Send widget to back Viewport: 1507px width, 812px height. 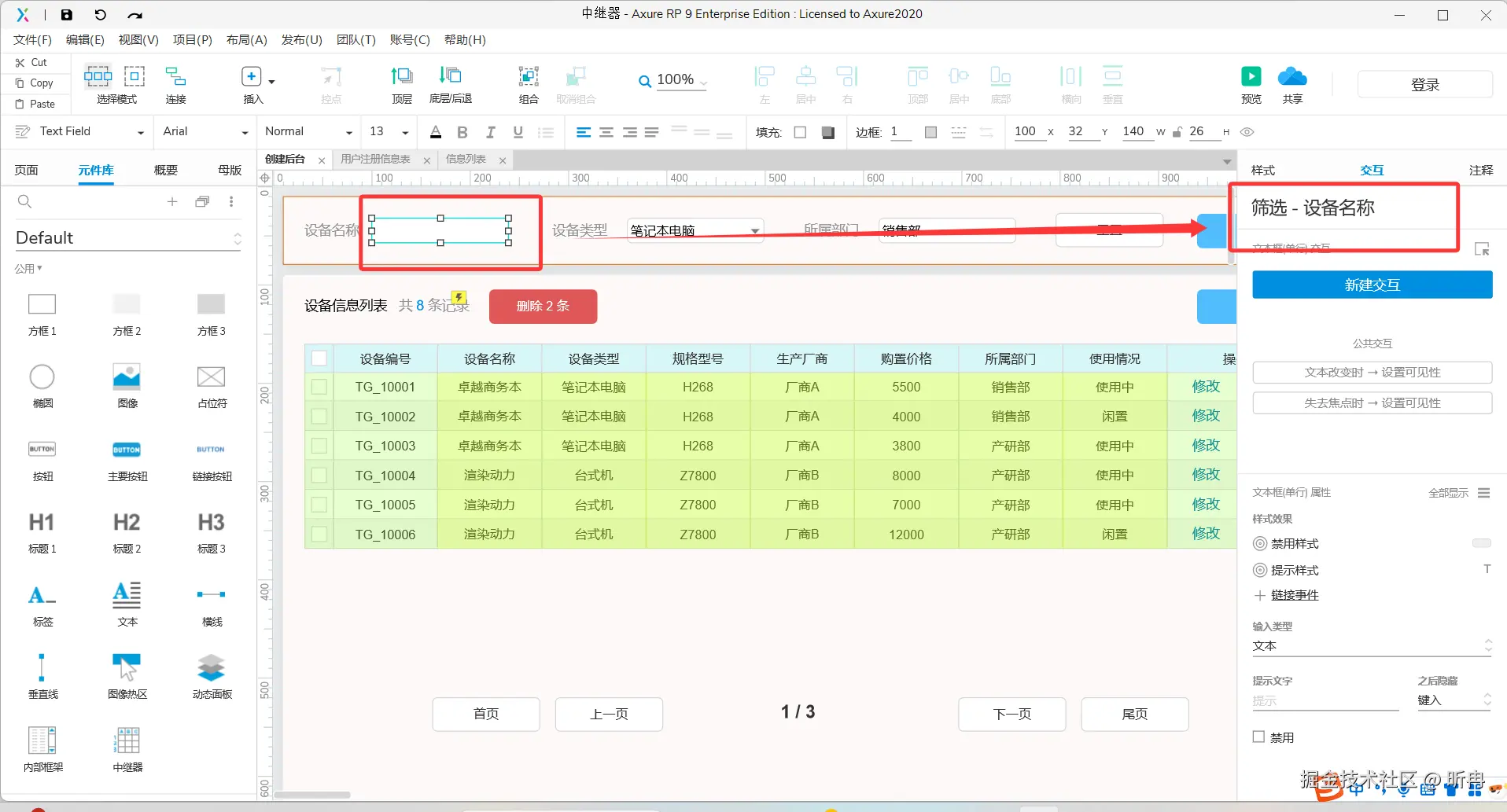[x=451, y=84]
